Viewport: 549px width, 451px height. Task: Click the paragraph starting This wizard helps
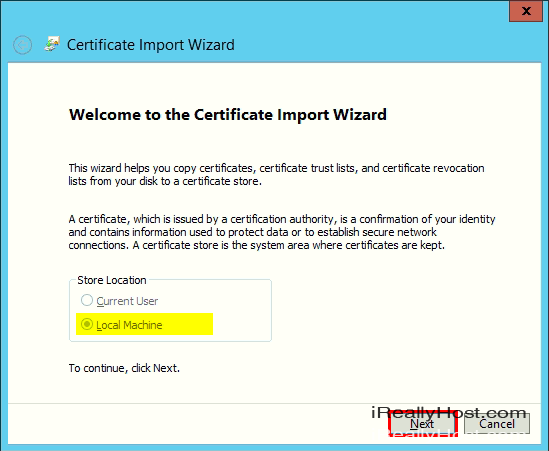[x=276, y=174]
